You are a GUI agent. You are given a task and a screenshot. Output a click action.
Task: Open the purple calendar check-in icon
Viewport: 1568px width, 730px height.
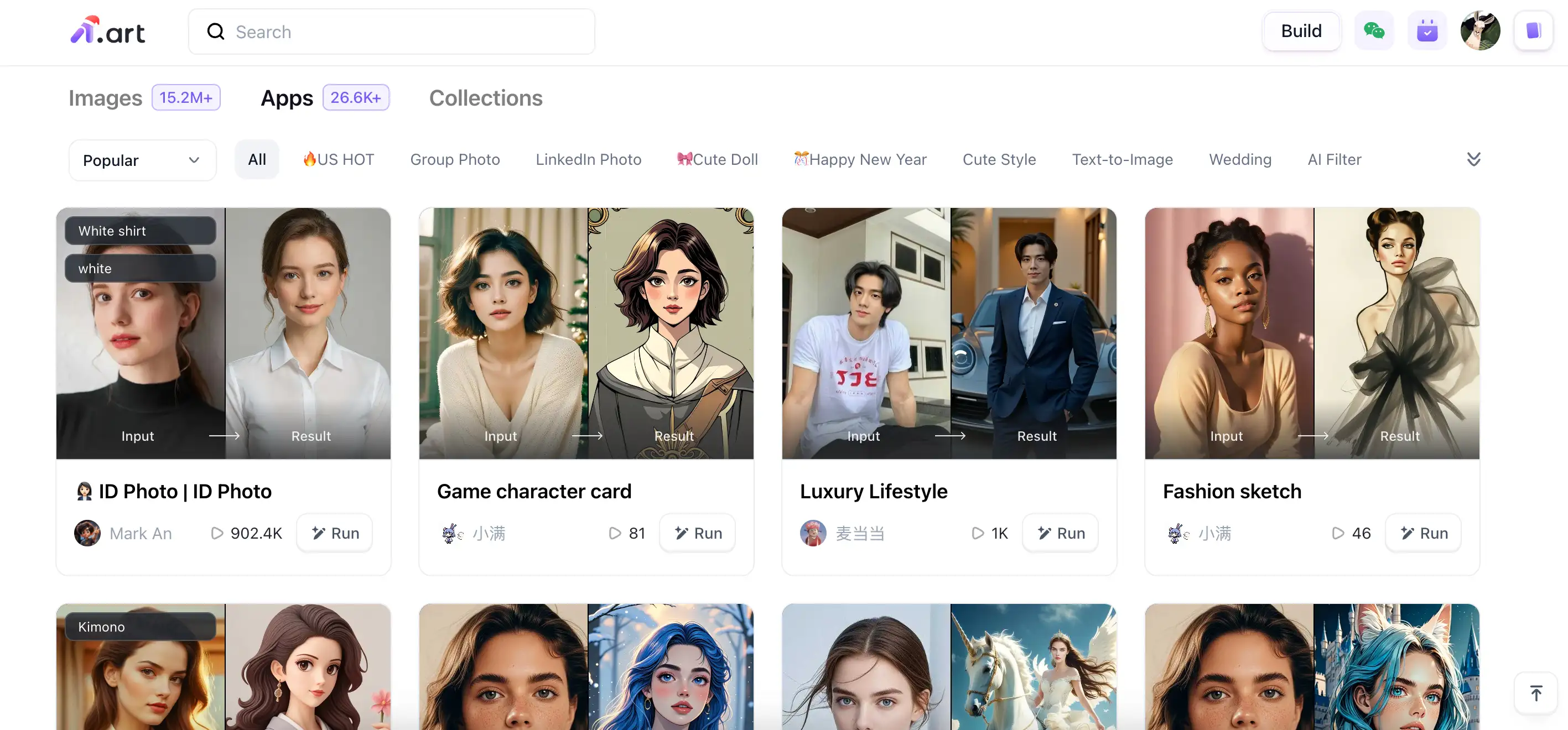(1427, 31)
